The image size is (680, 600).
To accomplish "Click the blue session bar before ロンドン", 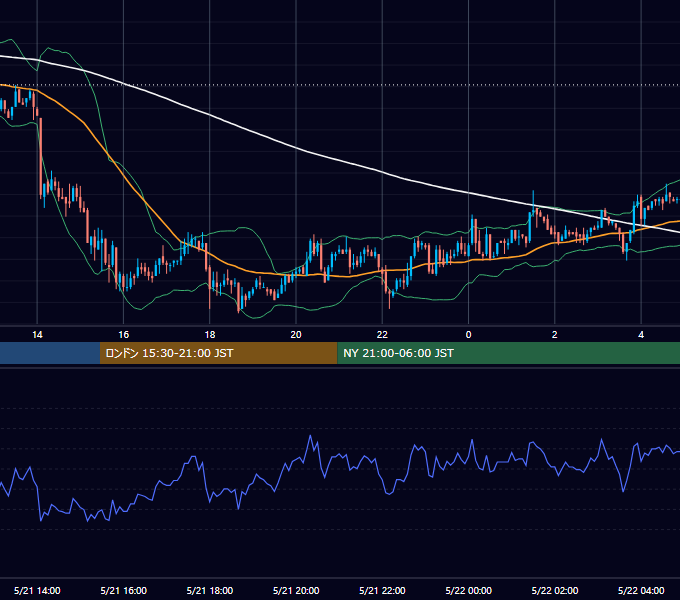I will [x=50, y=353].
